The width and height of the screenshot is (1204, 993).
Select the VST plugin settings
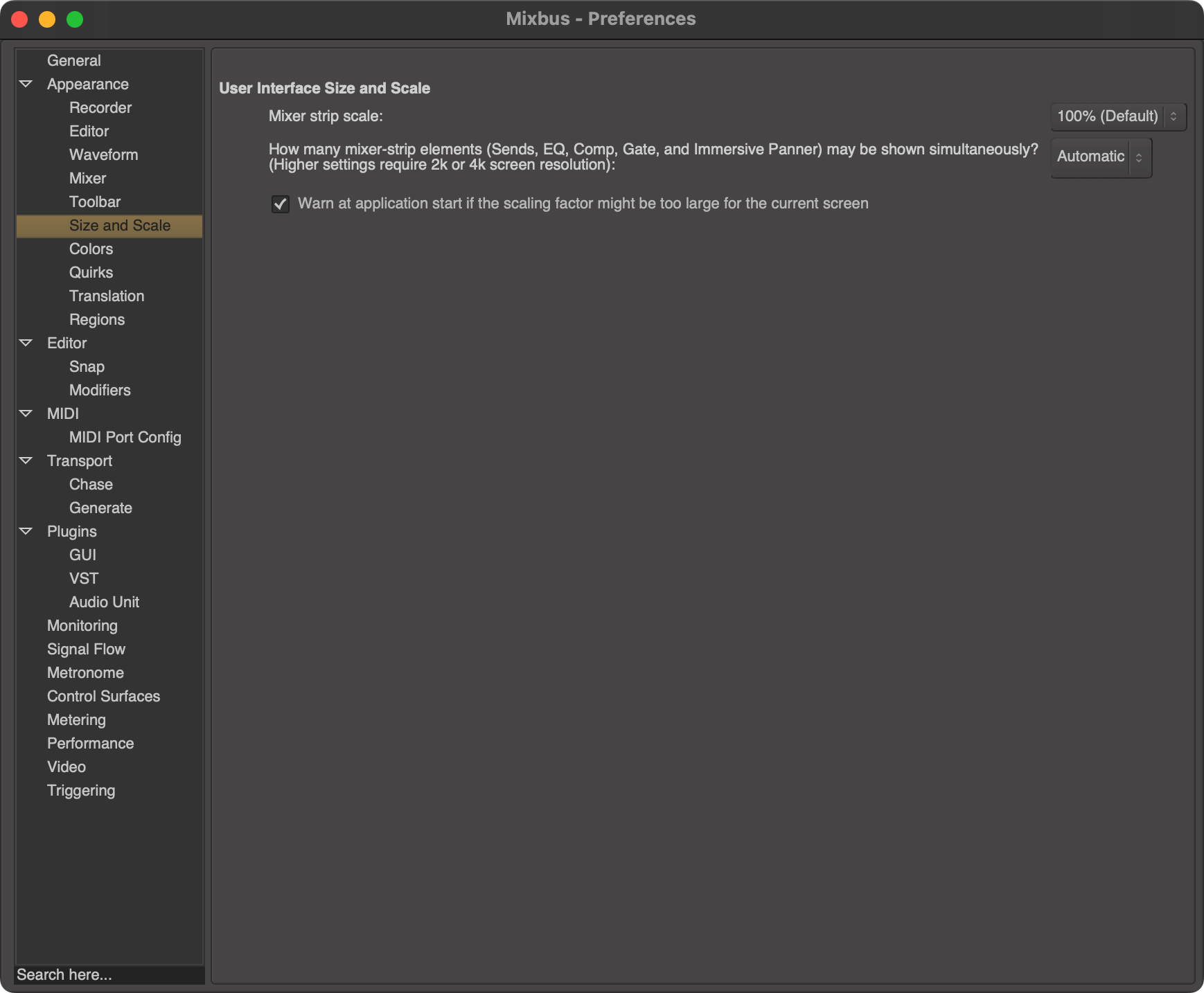coord(84,578)
